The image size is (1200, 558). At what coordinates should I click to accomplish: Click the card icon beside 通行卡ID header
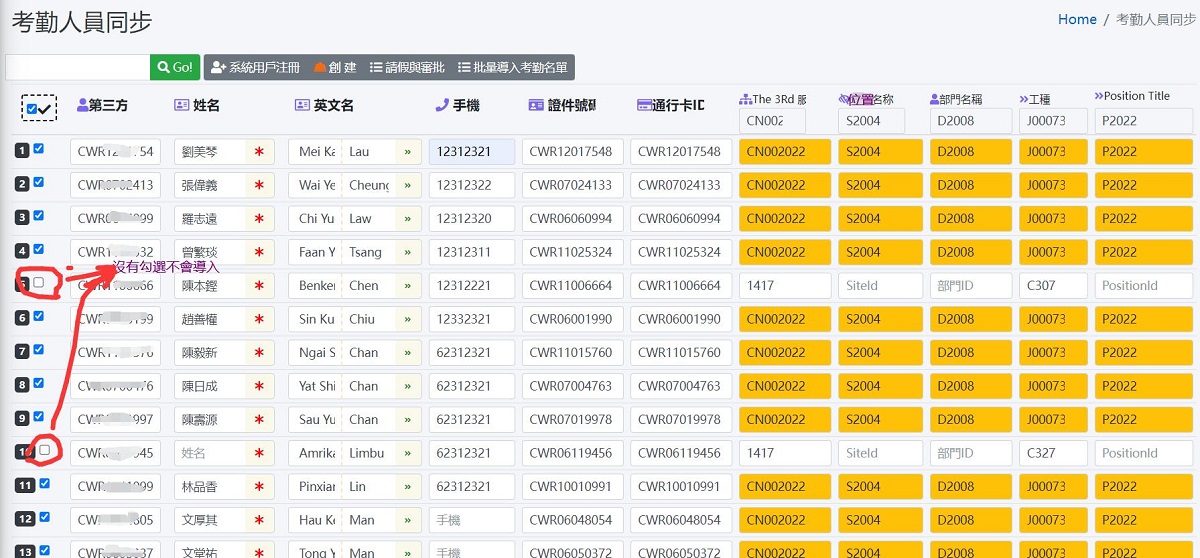tap(643, 105)
